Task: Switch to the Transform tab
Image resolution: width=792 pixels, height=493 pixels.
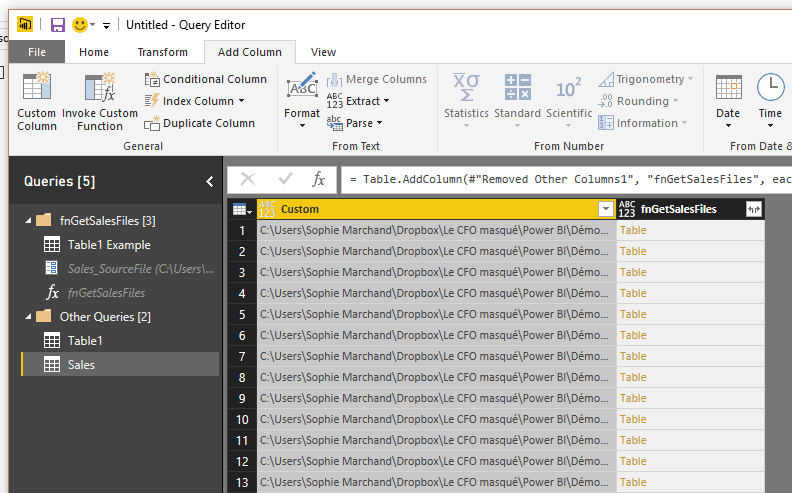Action: (x=162, y=52)
